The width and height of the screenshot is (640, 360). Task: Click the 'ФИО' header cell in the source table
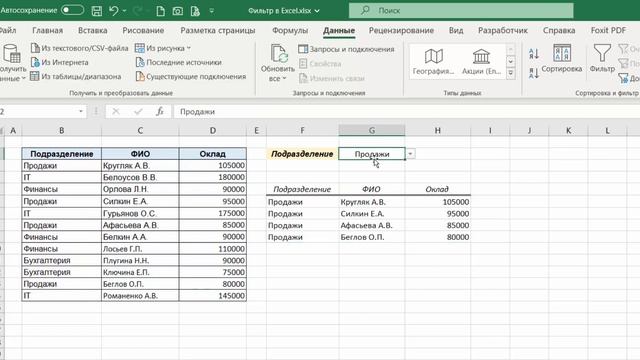[x=140, y=154]
